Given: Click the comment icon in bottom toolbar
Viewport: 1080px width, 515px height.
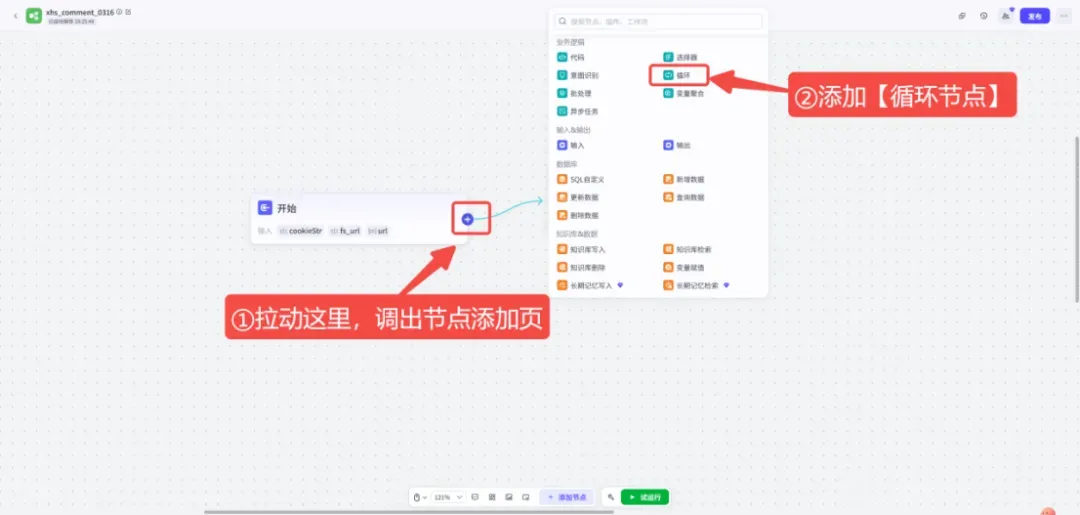Looking at the screenshot, I should (475, 496).
